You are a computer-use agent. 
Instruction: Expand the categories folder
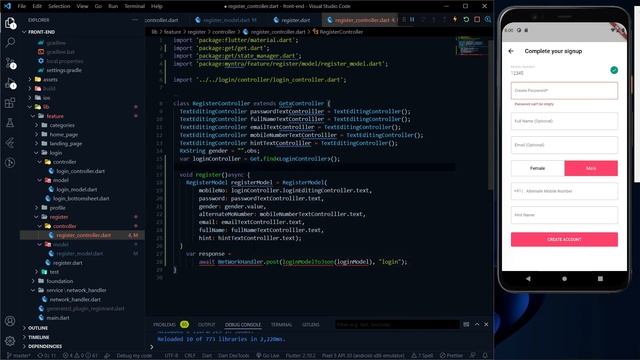click(62, 125)
